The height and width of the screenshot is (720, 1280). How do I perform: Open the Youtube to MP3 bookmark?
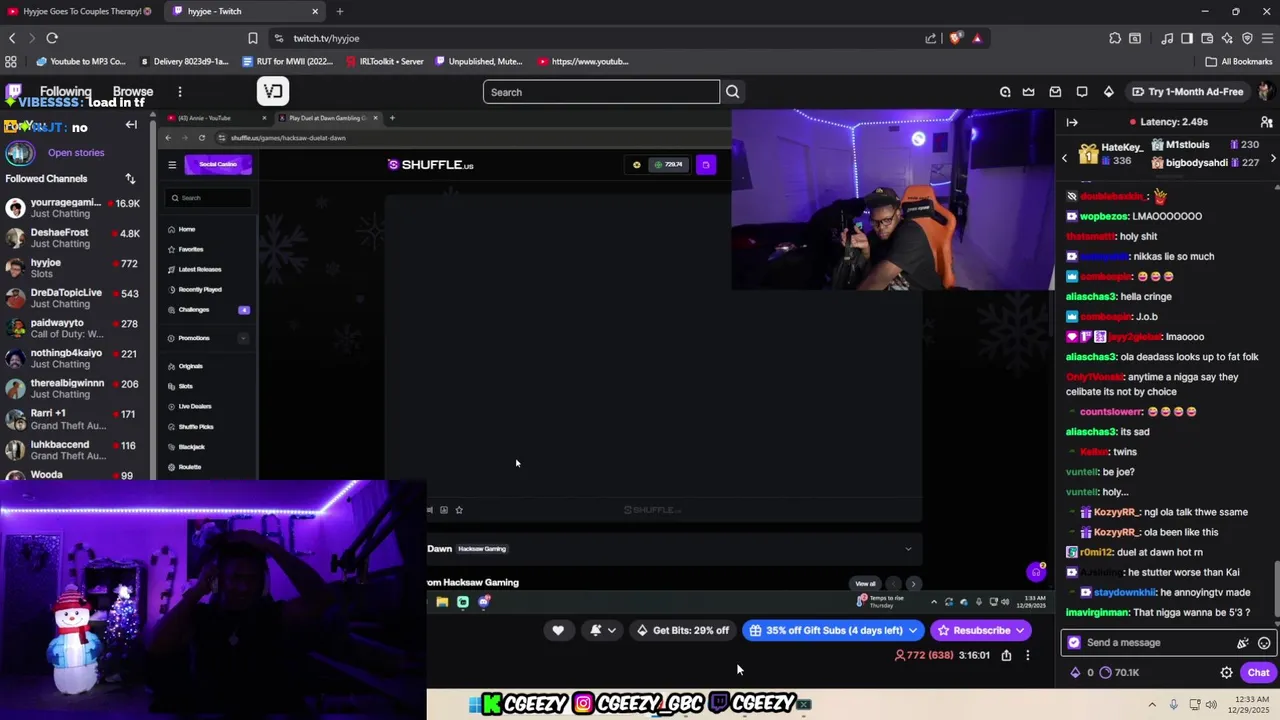[x=80, y=61]
